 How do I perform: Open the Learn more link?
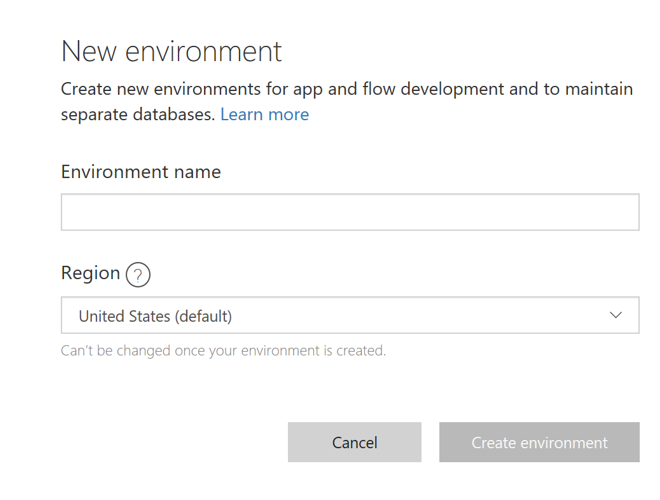(x=265, y=115)
